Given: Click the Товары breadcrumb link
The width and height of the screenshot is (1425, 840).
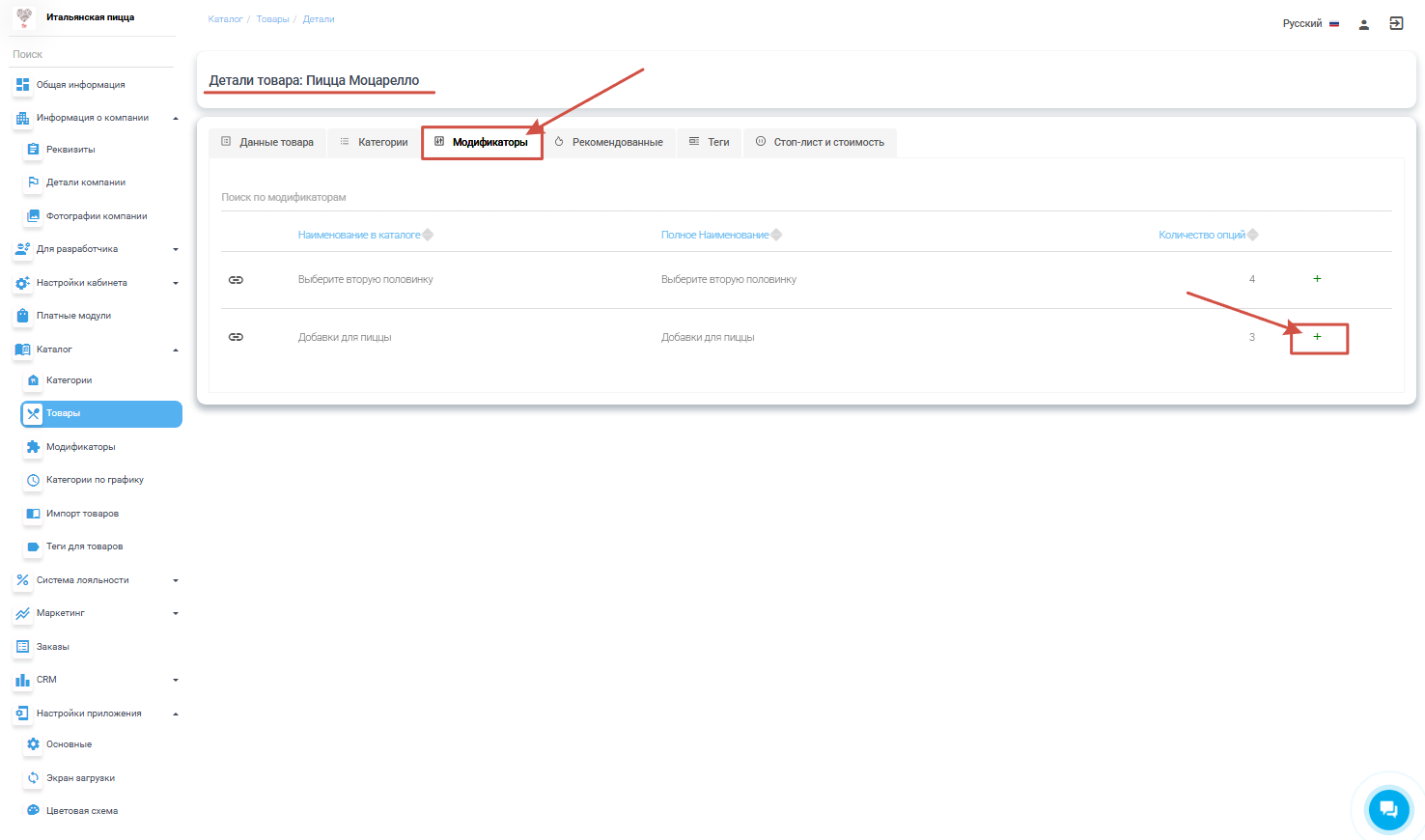Looking at the screenshot, I should (272, 19).
